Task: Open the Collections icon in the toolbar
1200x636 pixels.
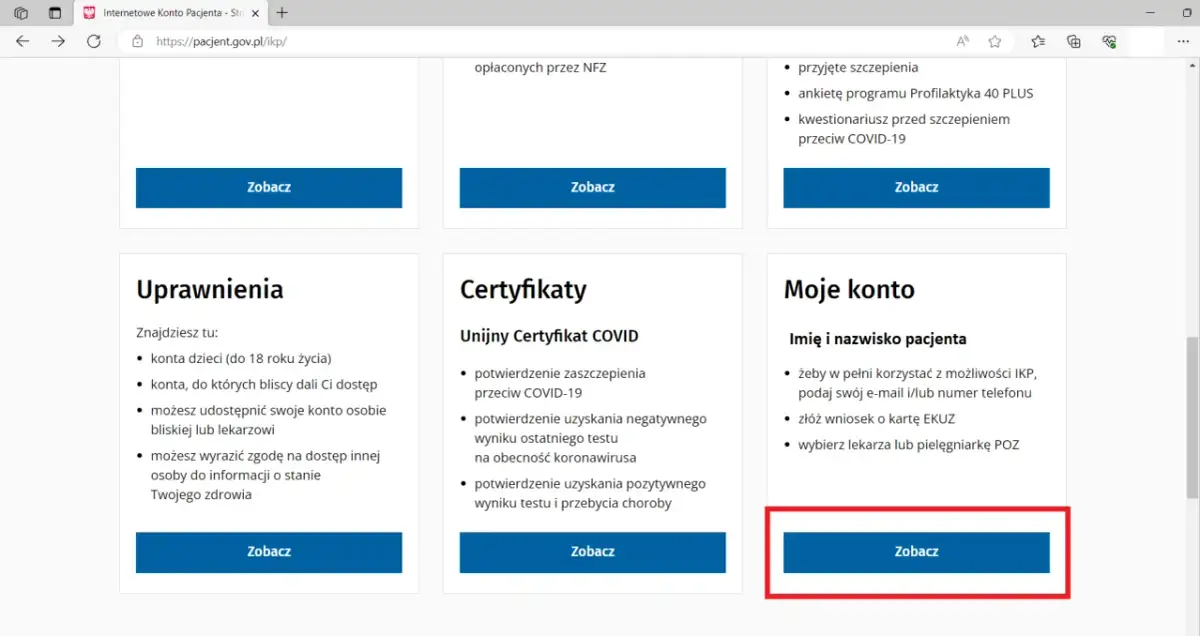Action: pos(1073,41)
